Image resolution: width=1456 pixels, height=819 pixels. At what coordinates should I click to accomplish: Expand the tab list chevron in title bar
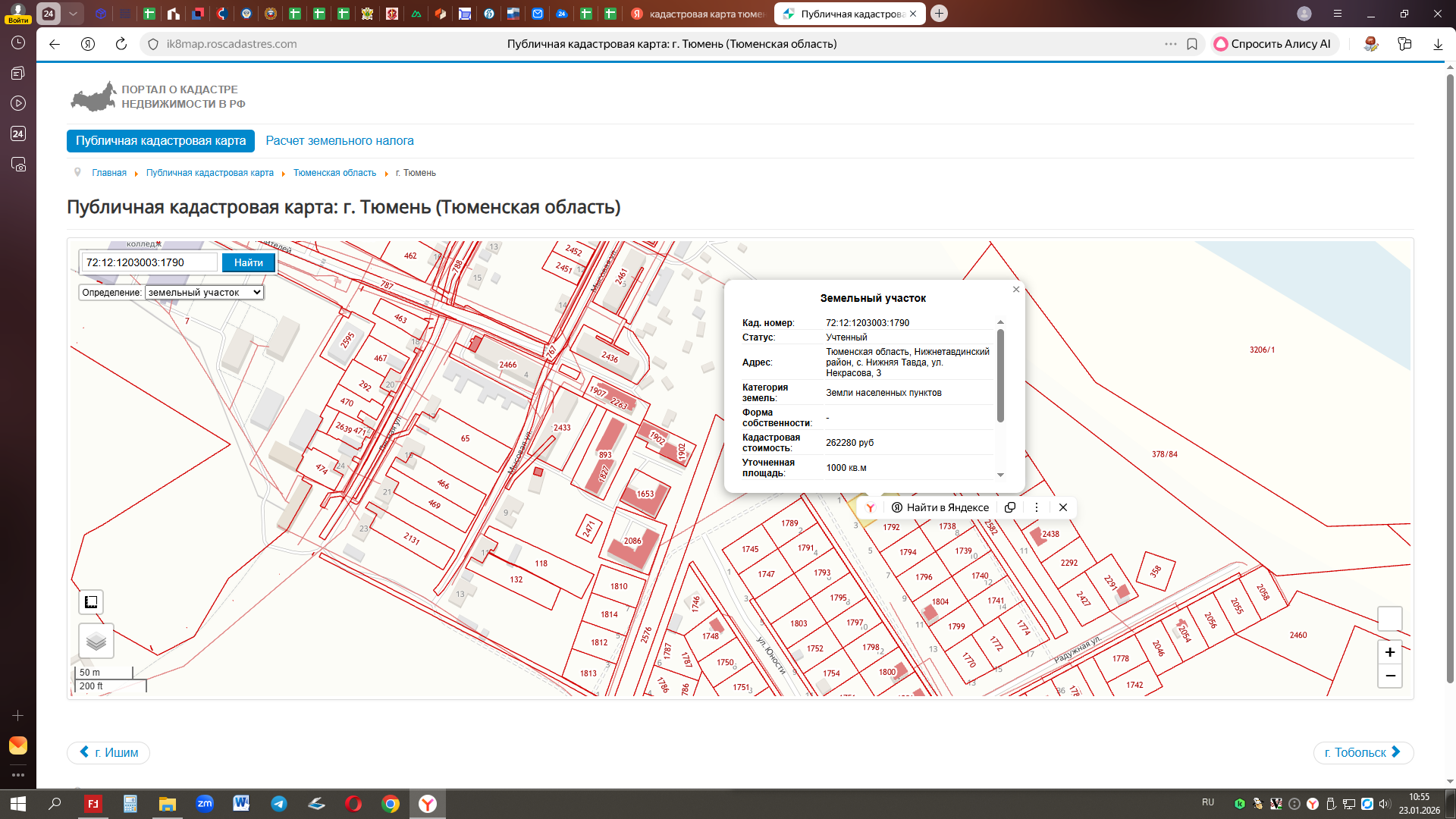coord(73,14)
